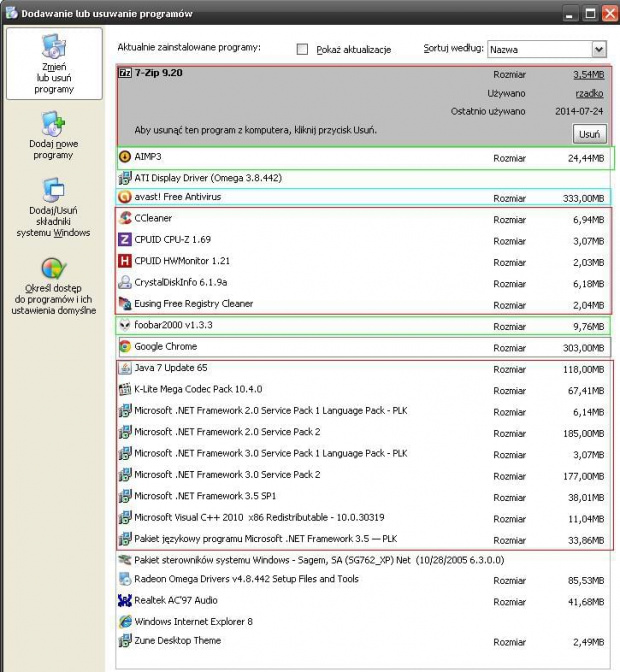Select Microsoft .NET Framework 2.0 Service Pack 2
620x672 pixels.
pyautogui.click(x=364, y=432)
